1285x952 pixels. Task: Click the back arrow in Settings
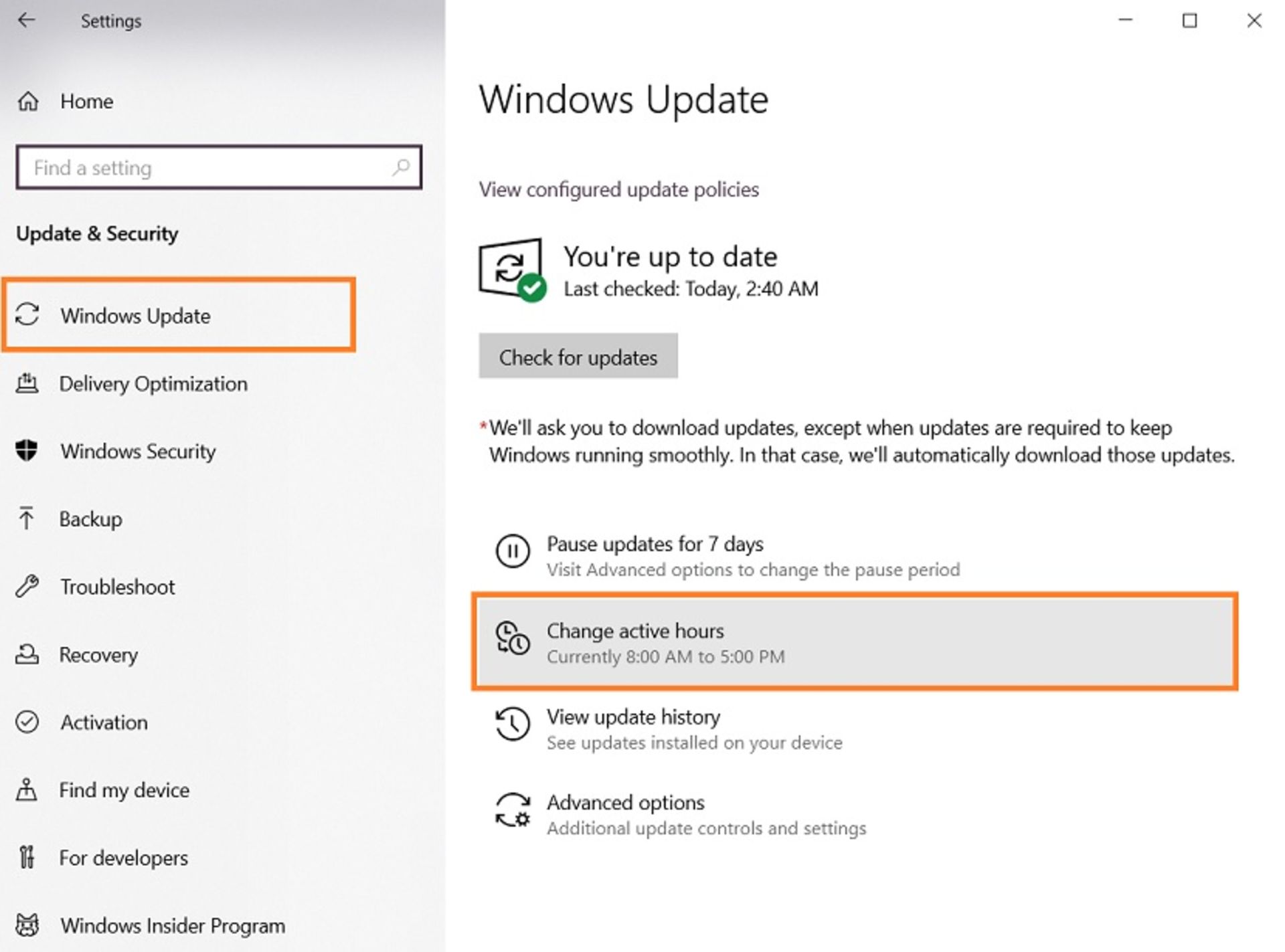[26, 20]
